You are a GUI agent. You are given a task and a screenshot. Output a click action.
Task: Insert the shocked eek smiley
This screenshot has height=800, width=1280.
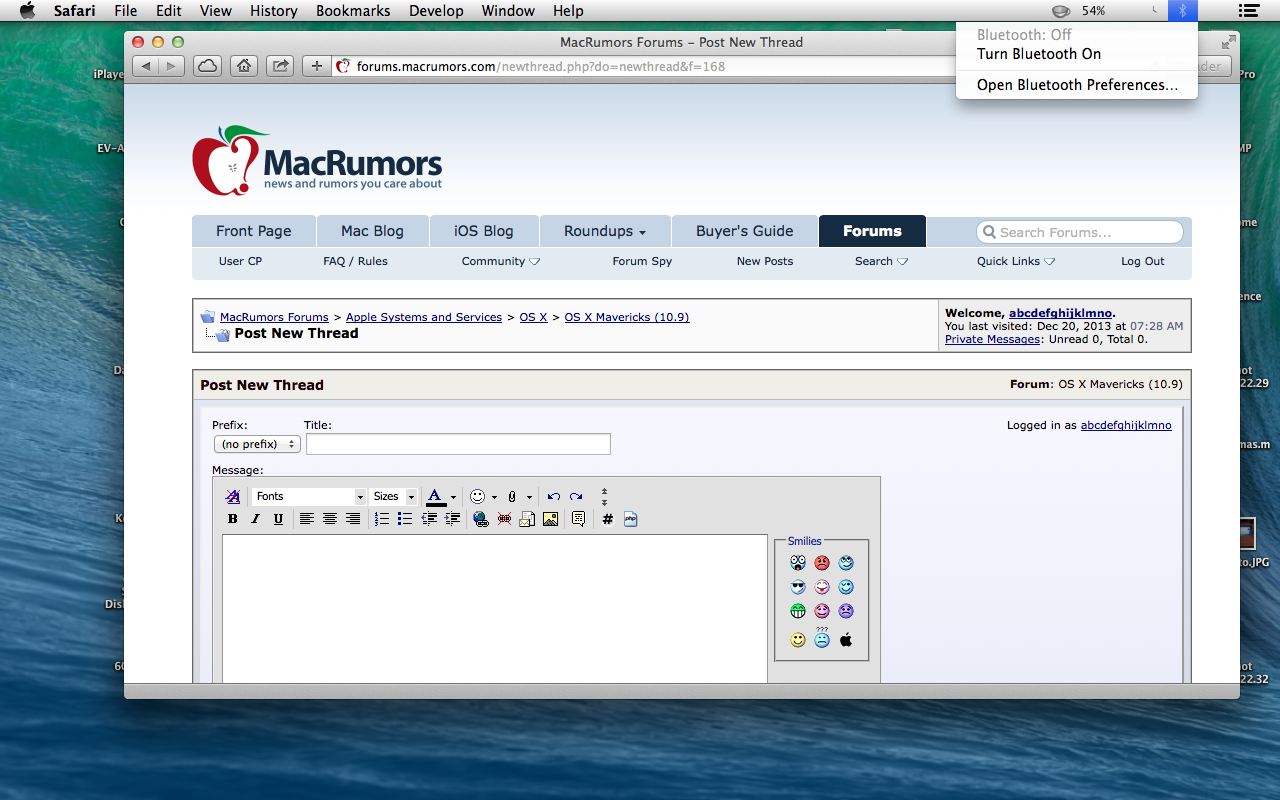(797, 563)
